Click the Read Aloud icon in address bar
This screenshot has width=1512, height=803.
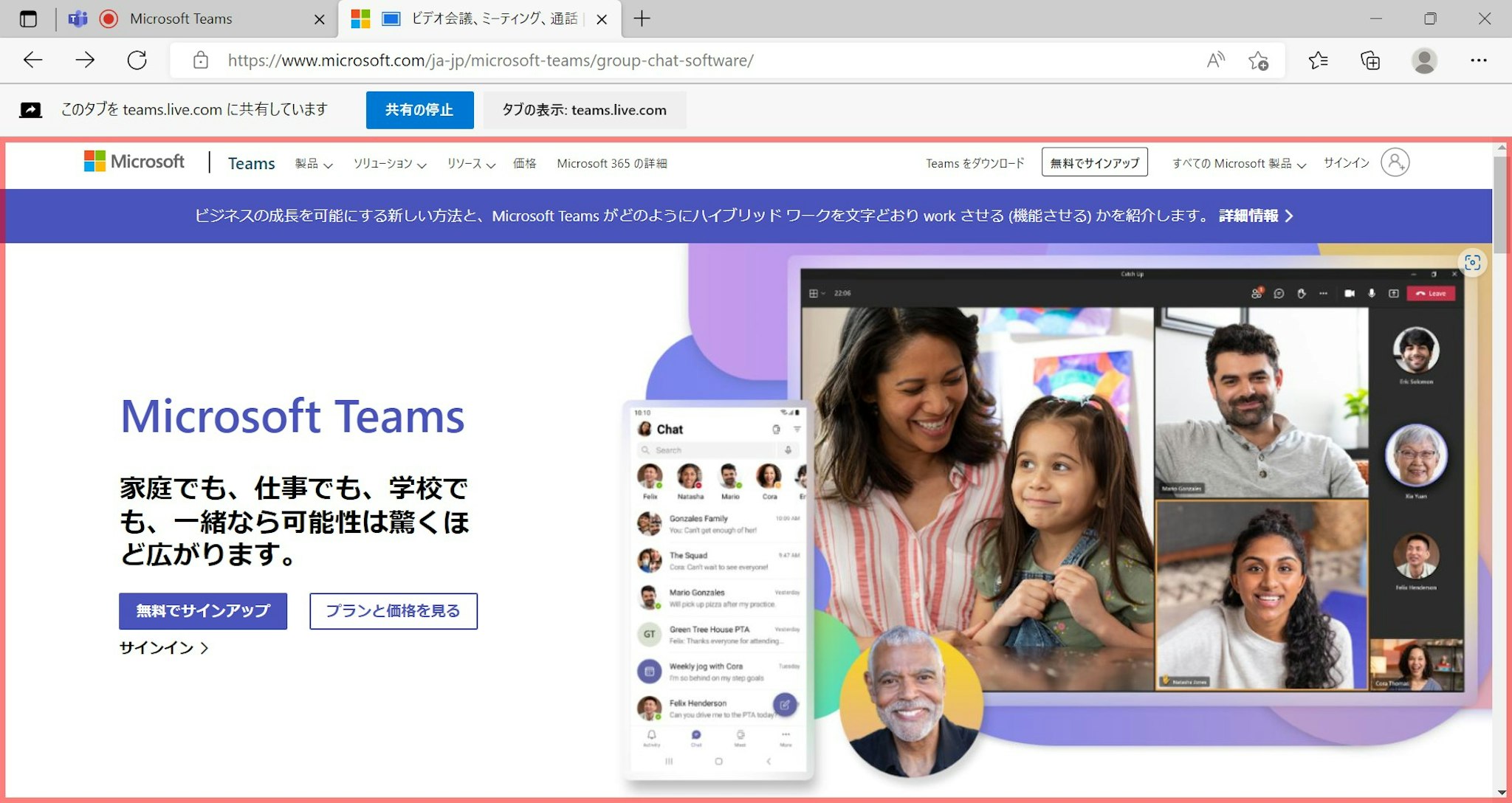[x=1215, y=61]
